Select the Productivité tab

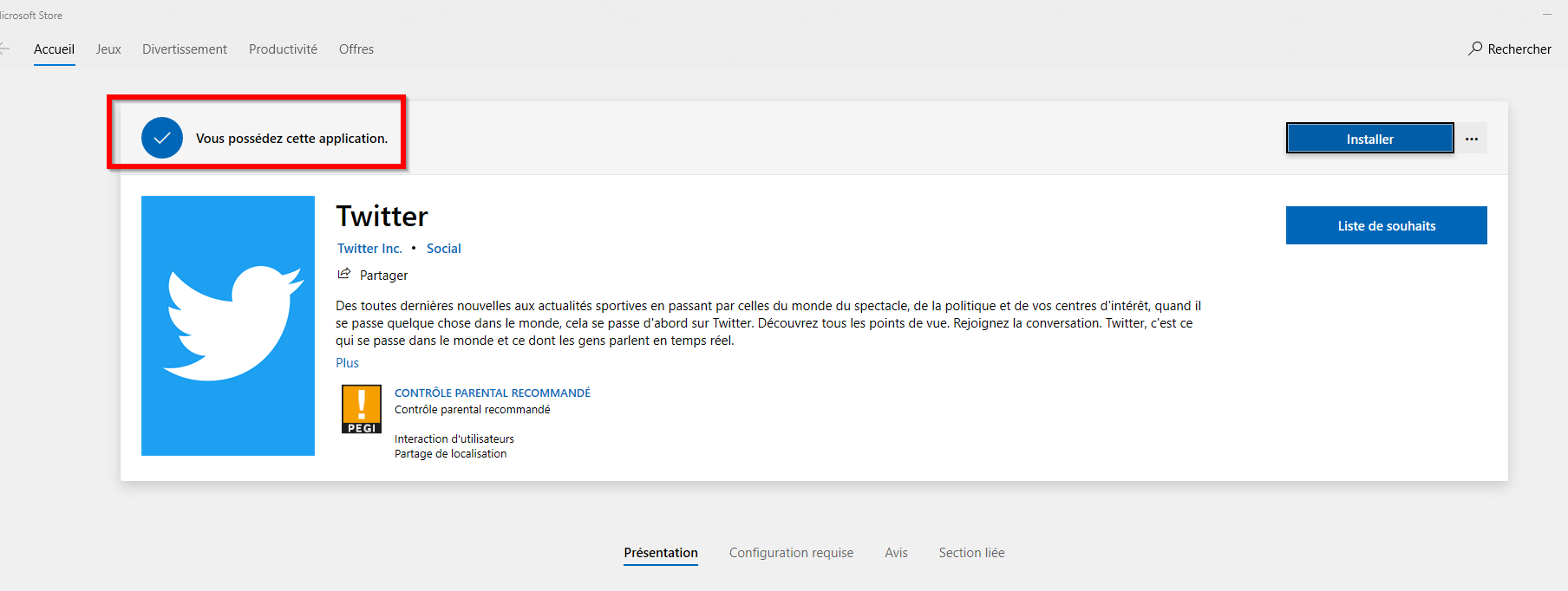(x=283, y=49)
